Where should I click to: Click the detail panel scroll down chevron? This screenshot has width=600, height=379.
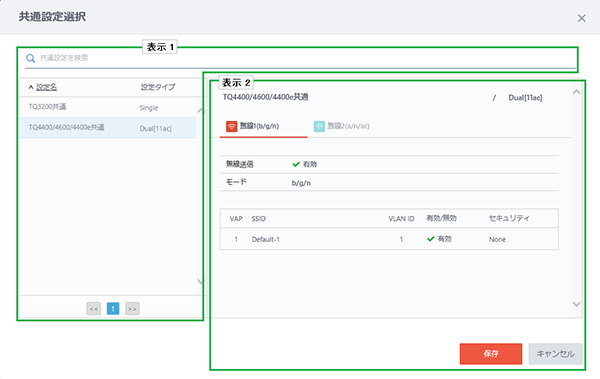point(576,304)
